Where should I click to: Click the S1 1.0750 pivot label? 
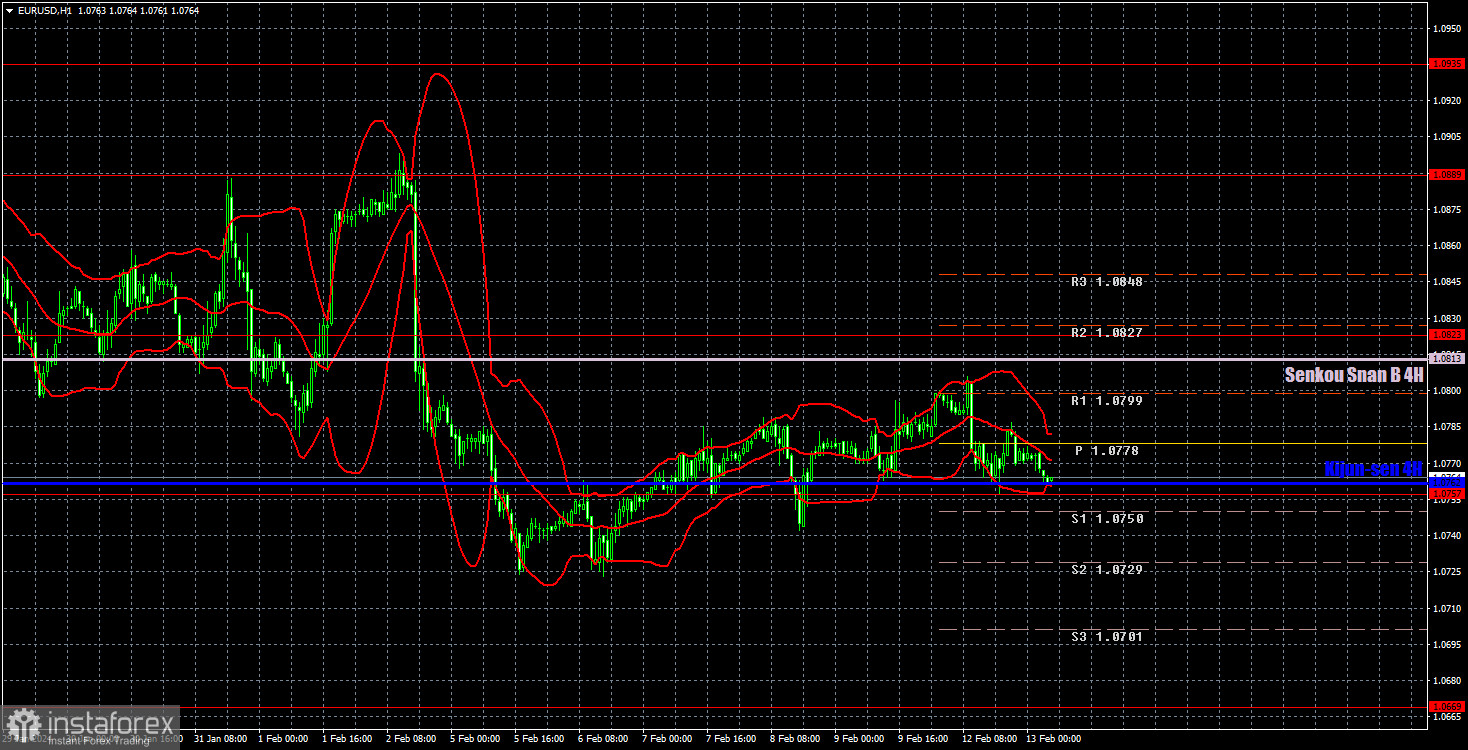(1106, 519)
